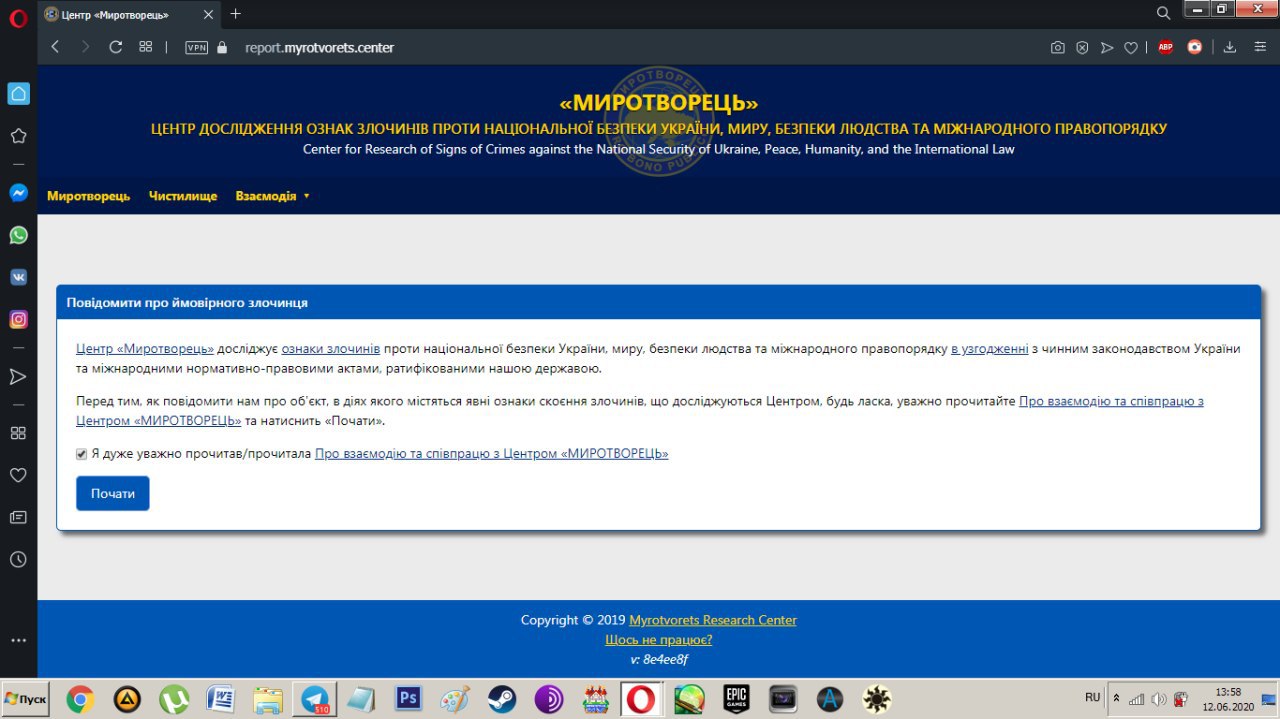
Task: Follow the Центр «Миротворець» link
Action: tap(145, 348)
